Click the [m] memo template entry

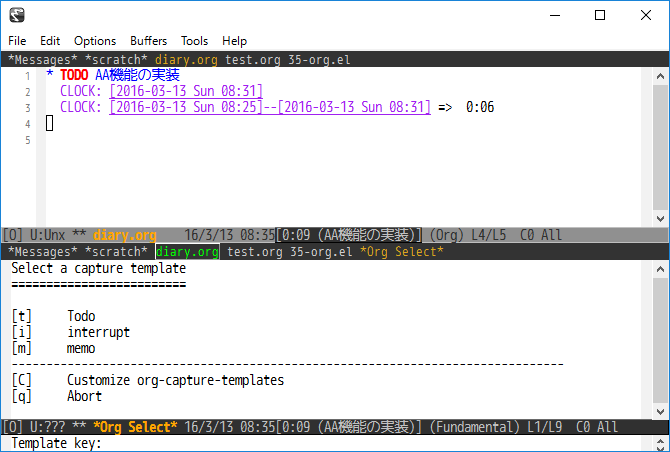53,348
